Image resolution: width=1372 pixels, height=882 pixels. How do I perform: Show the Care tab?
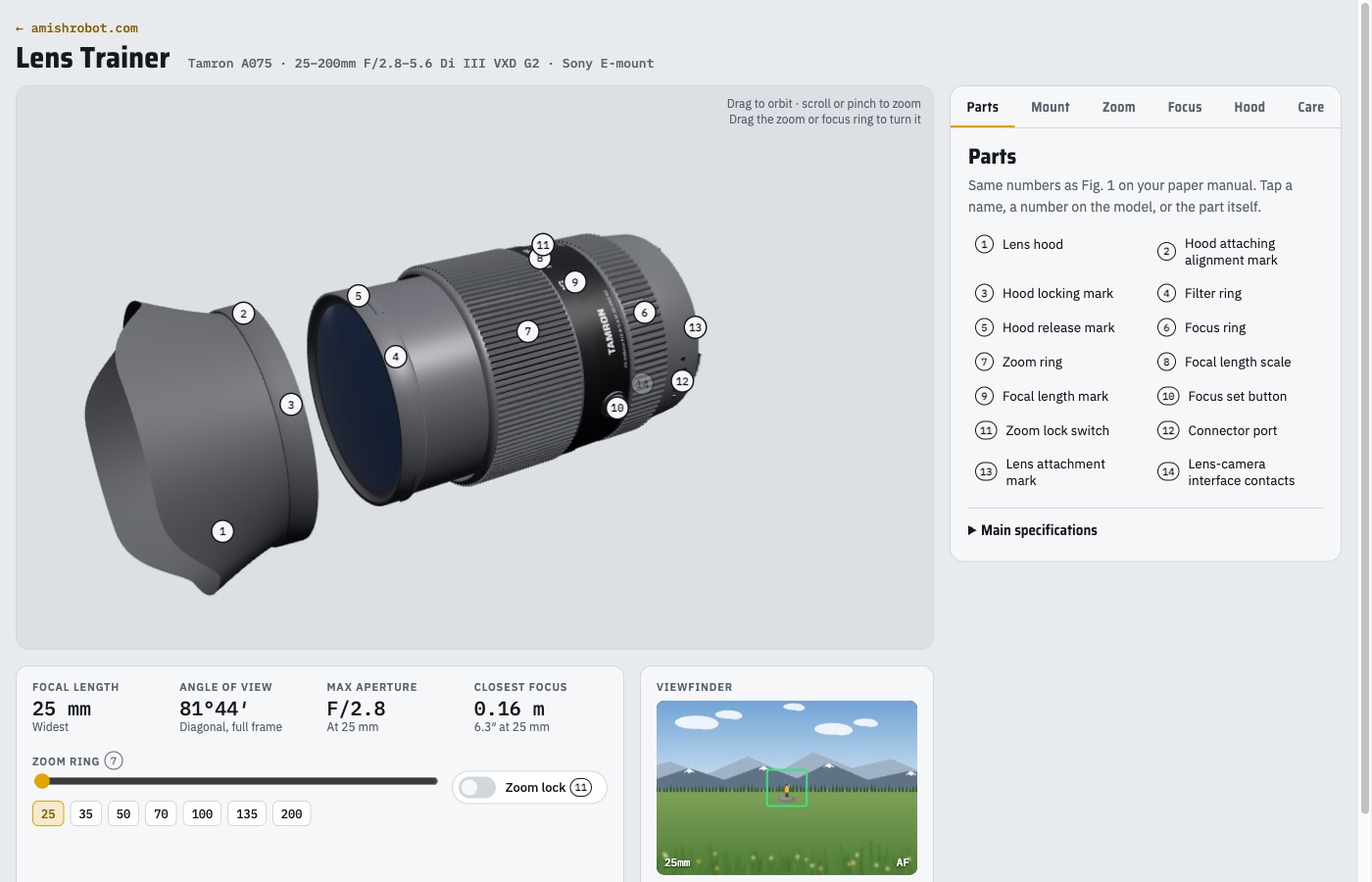click(1311, 108)
